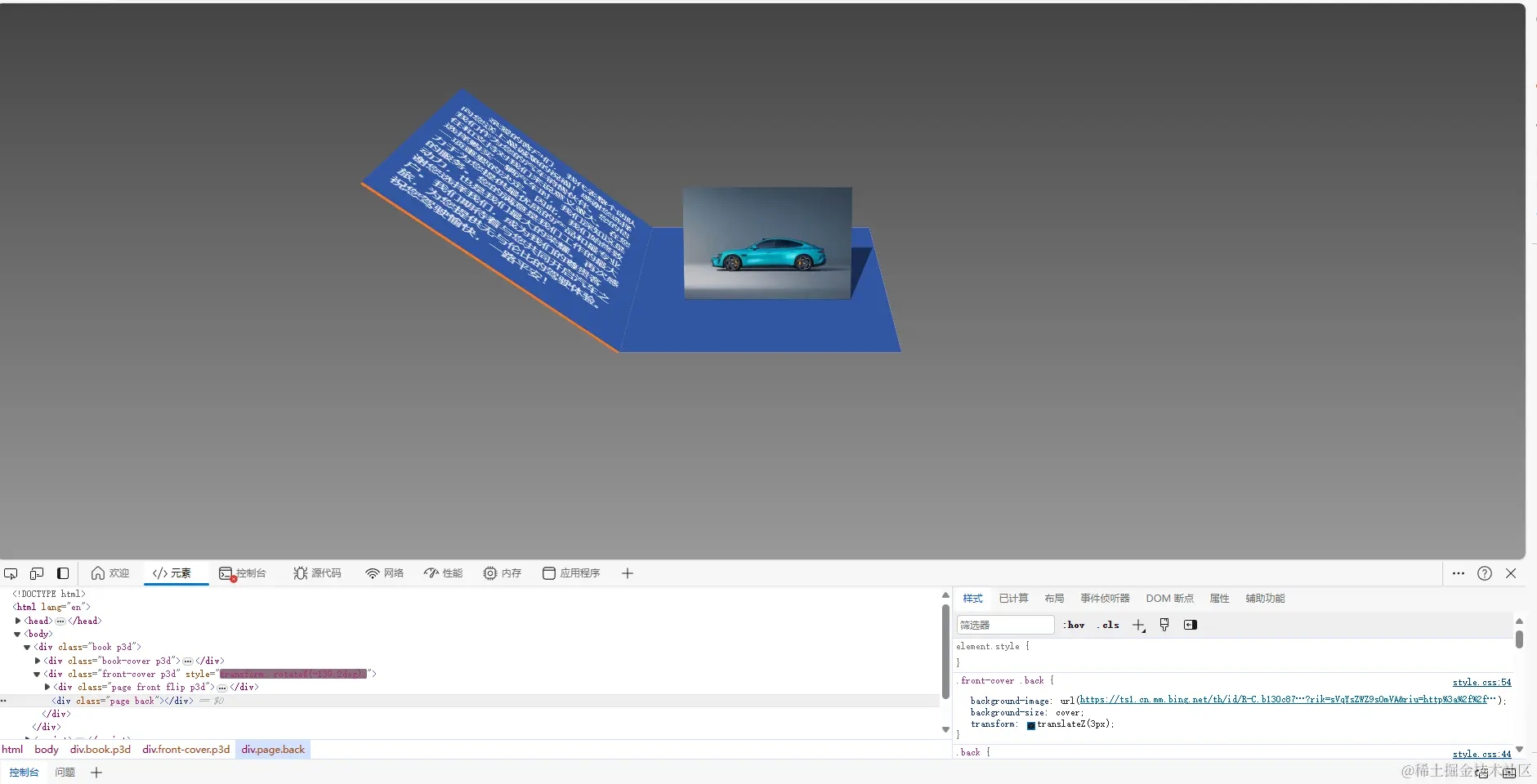The image size is (1537, 784).
Task: Switch to the drawer 问题 (Issues) tab
Action: click(x=65, y=772)
